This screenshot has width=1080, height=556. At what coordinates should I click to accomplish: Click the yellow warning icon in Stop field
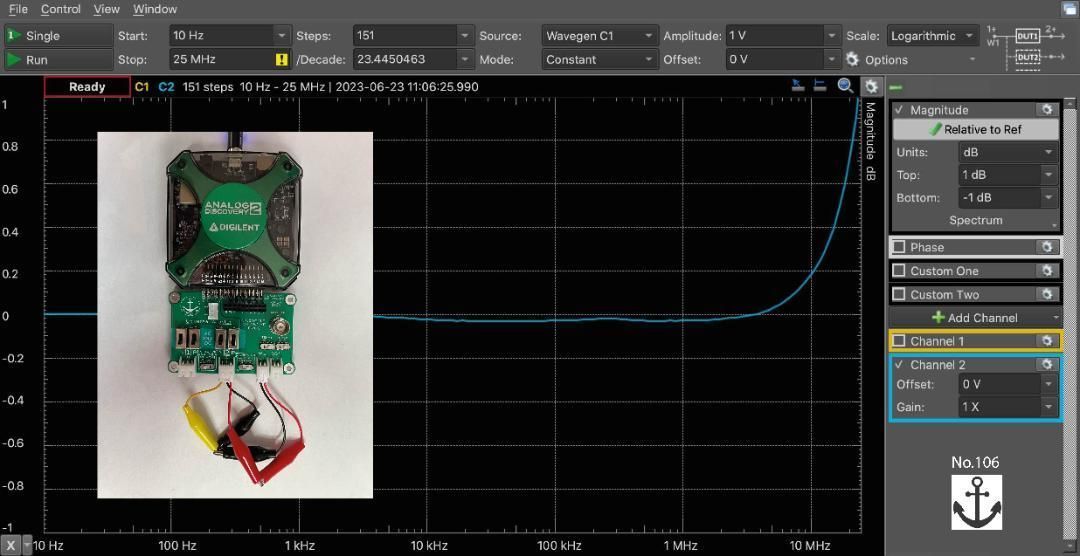pos(282,60)
